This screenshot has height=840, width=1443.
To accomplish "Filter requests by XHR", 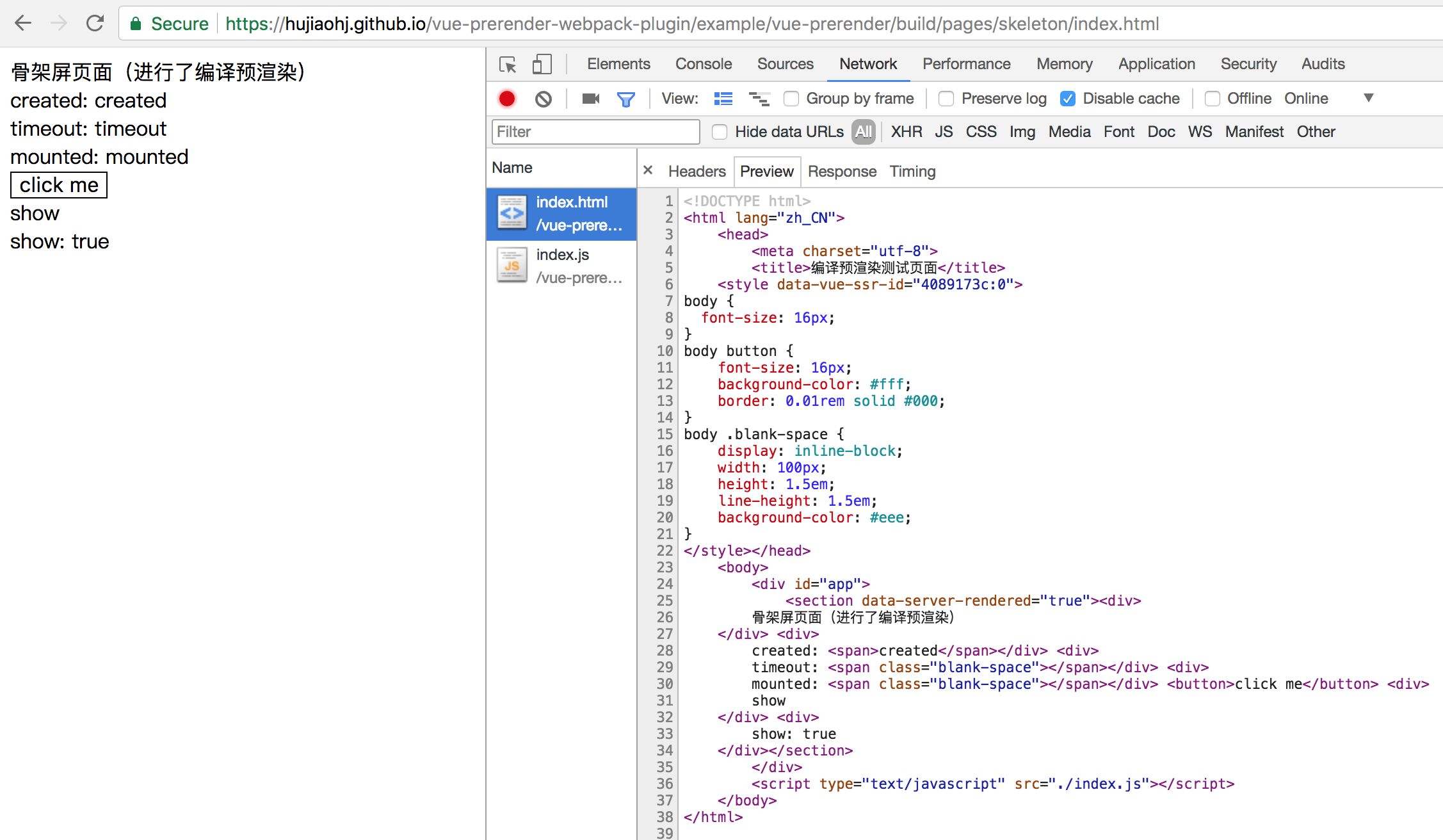I will tap(907, 132).
